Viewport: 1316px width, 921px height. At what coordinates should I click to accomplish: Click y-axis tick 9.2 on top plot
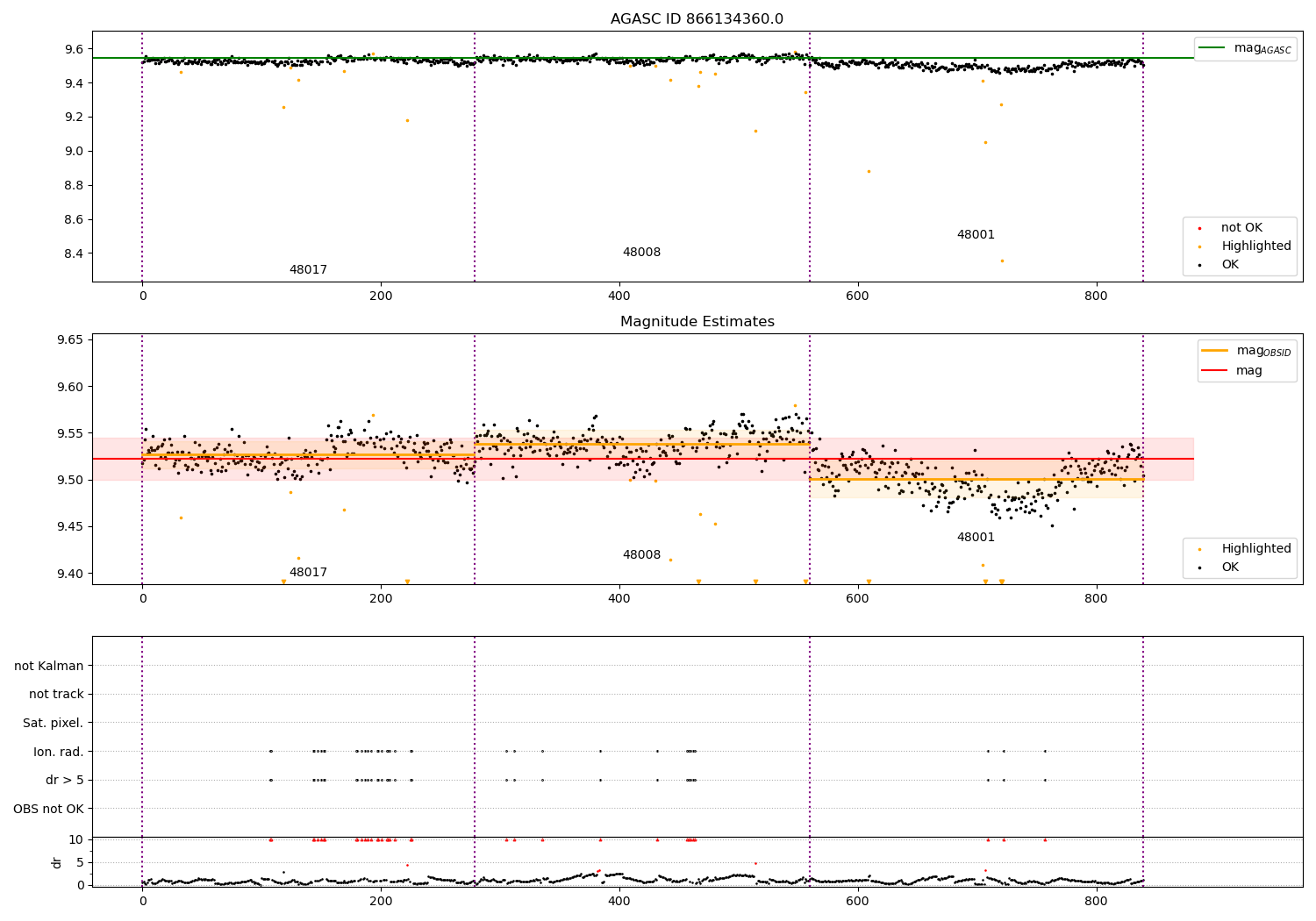73,118
